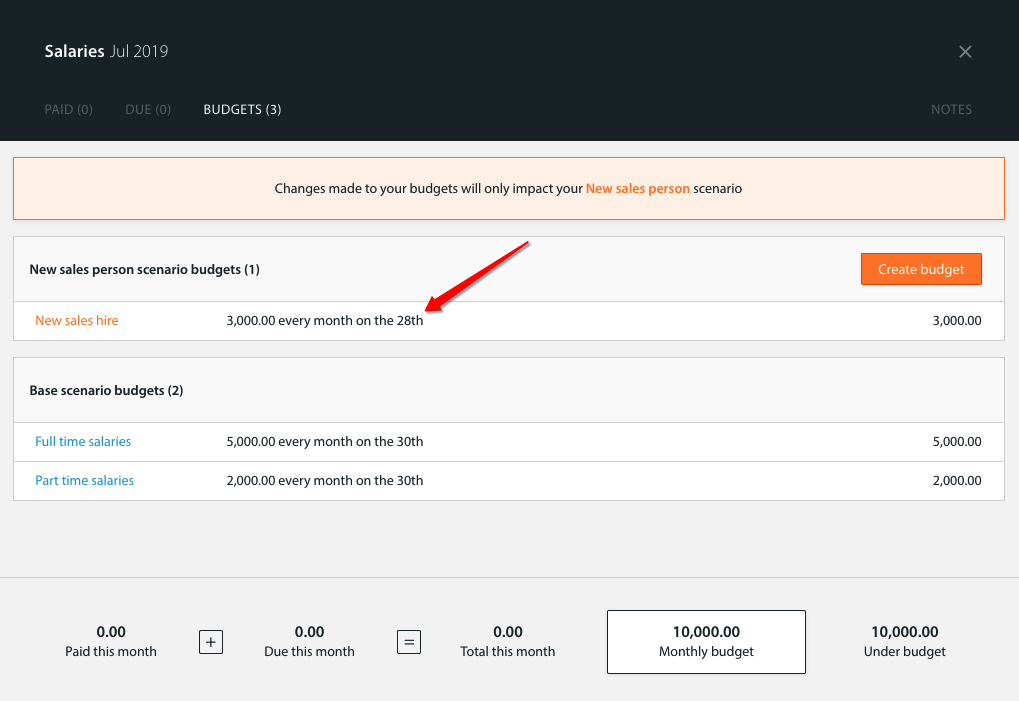Open the Full time salaries budget
The width and height of the screenshot is (1019, 701).
82,441
